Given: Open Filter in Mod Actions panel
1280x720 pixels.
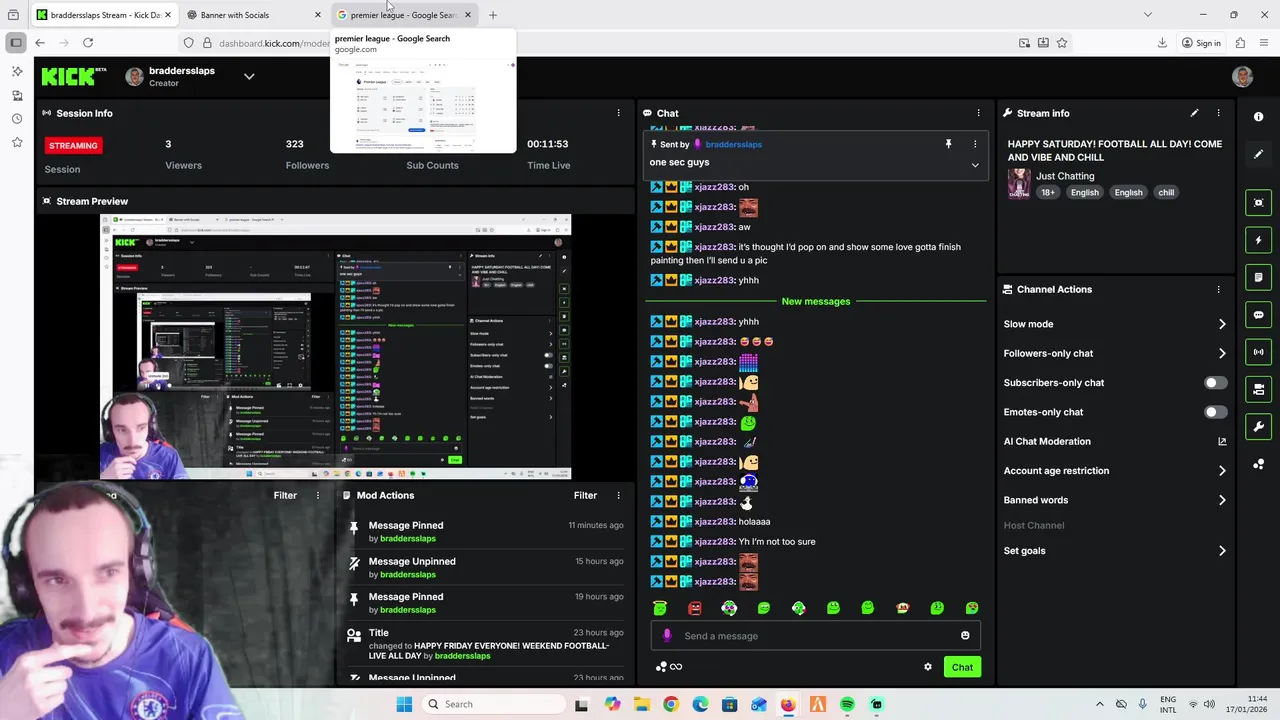Looking at the screenshot, I should click(x=585, y=495).
